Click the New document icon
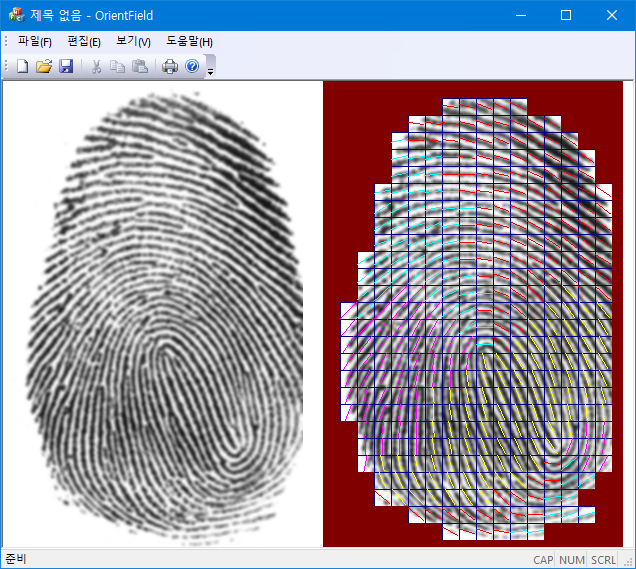Image resolution: width=636 pixels, height=569 pixels. click(22, 66)
